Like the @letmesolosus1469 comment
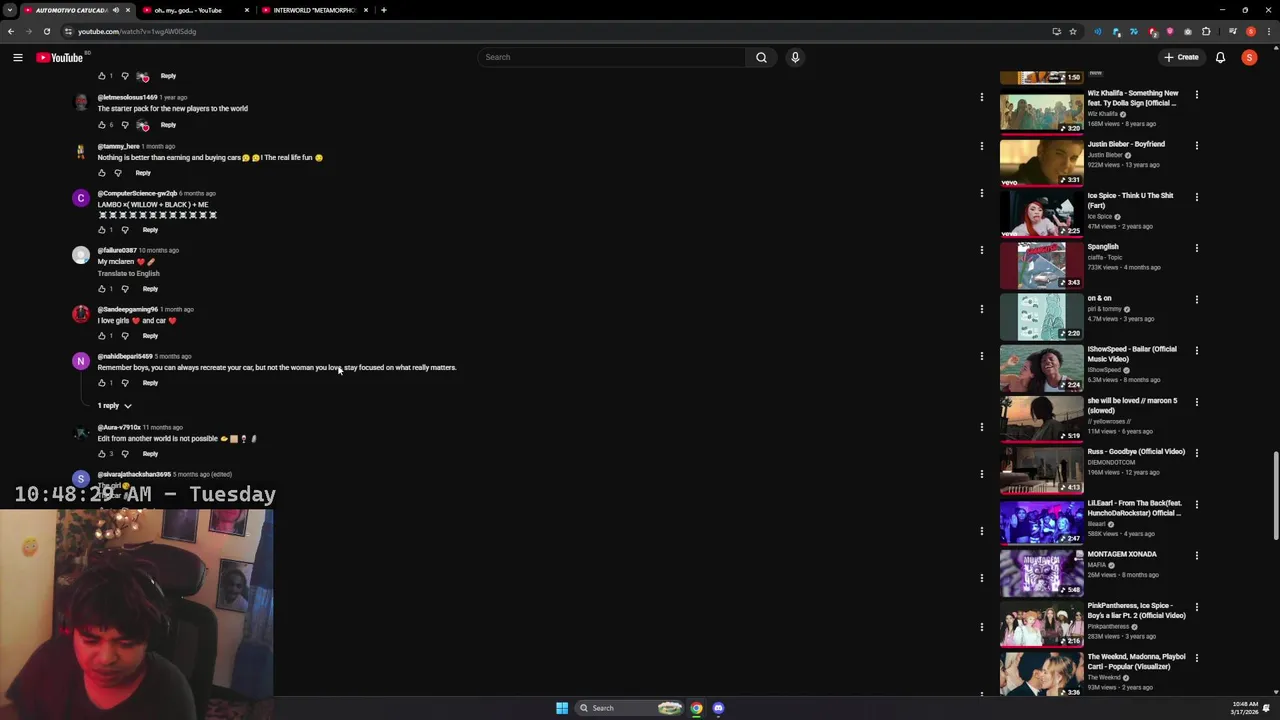Image resolution: width=1280 pixels, height=720 pixels. click(x=101, y=125)
